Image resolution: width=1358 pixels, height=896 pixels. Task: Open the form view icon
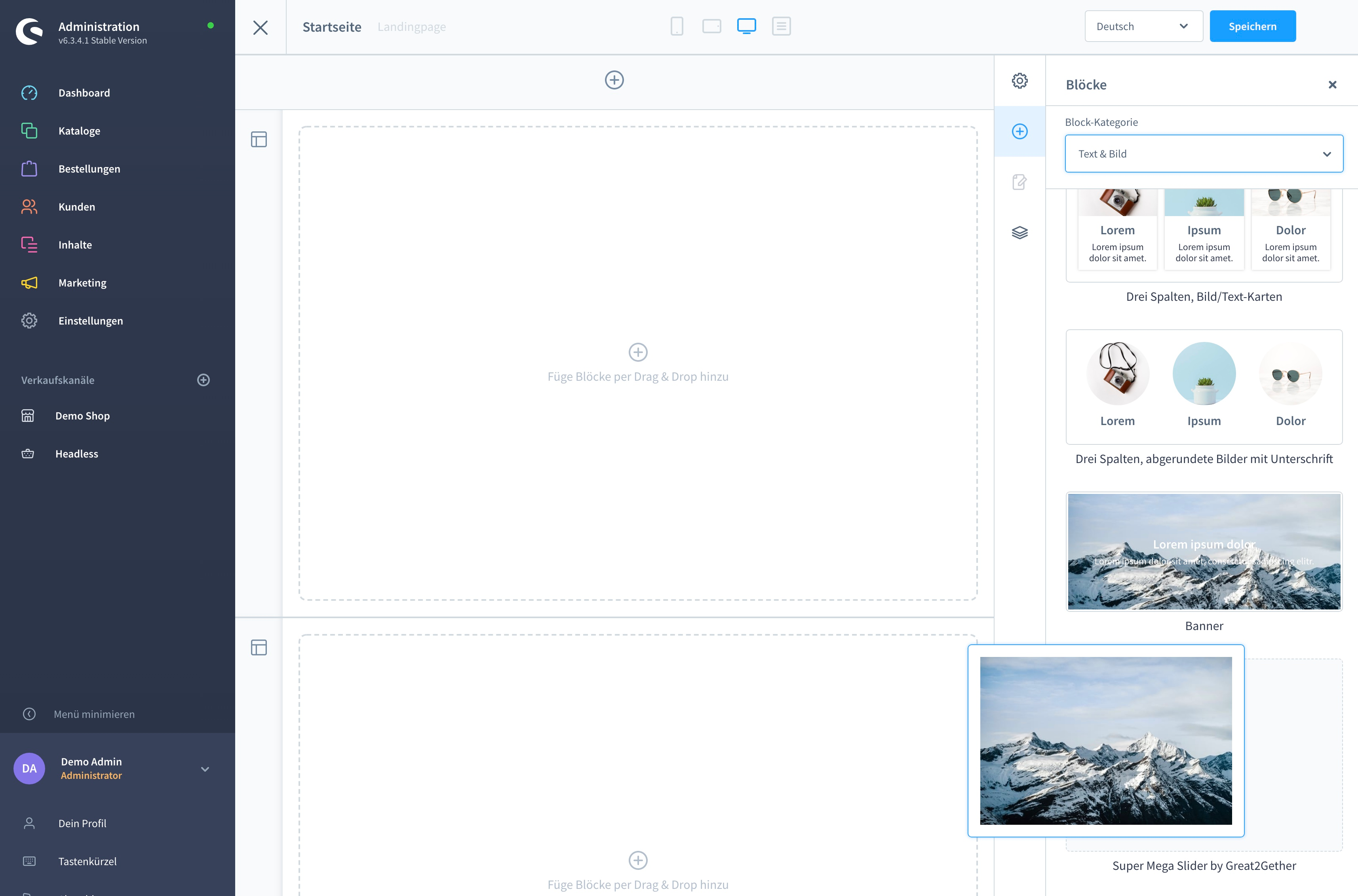[781, 26]
